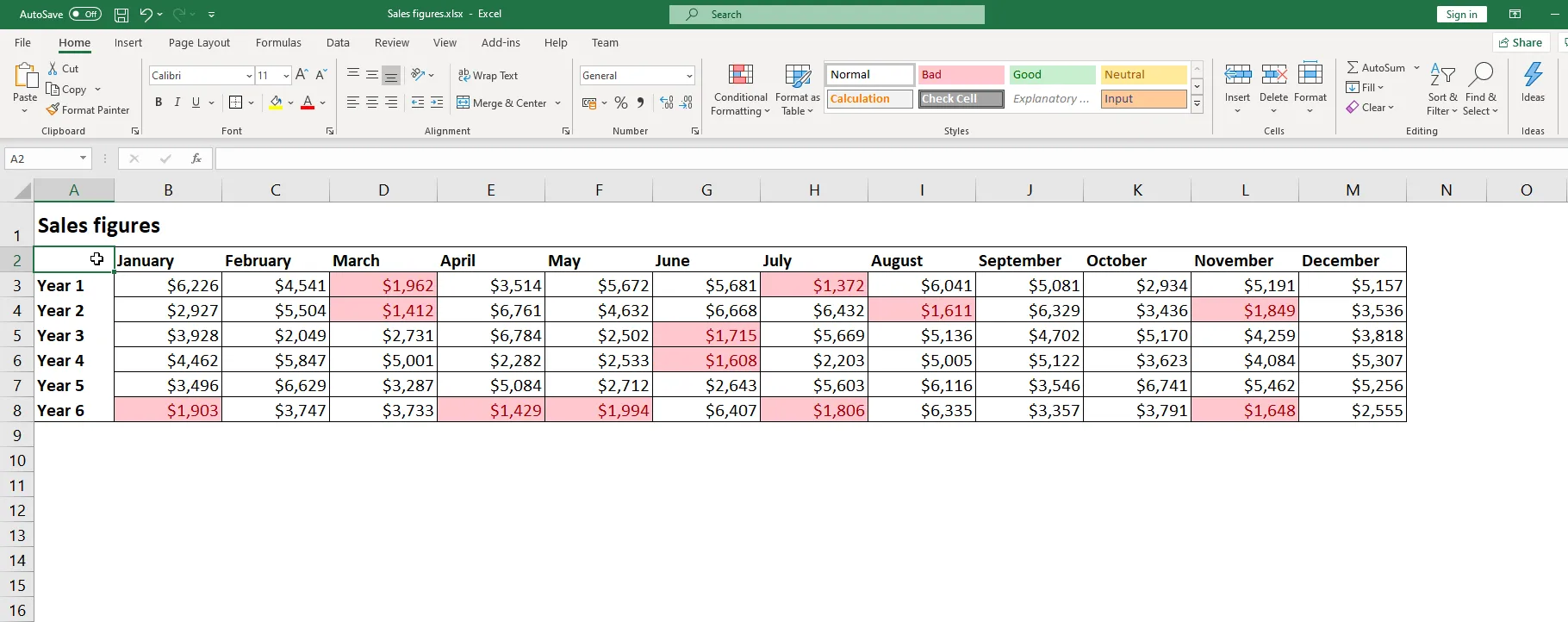
Task: Click the Decrease Indent icon
Action: 418,103
